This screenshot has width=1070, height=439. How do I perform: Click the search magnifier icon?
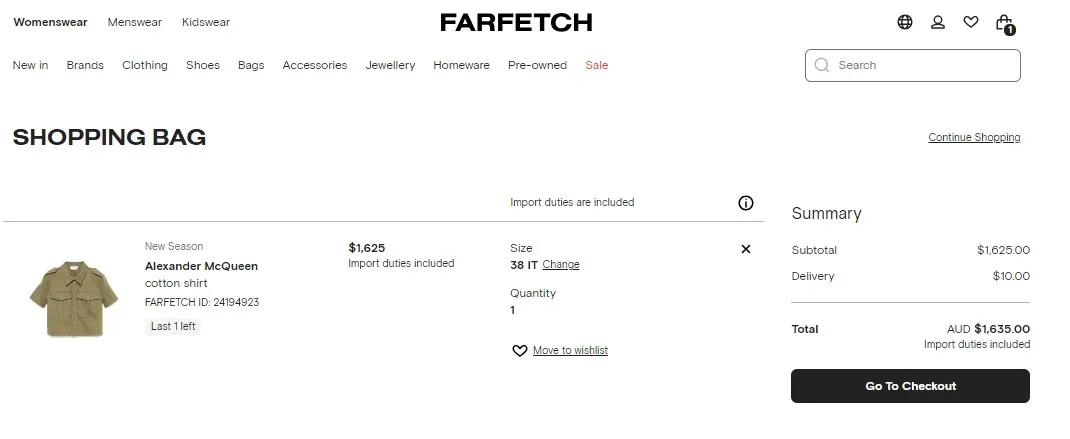pos(823,65)
